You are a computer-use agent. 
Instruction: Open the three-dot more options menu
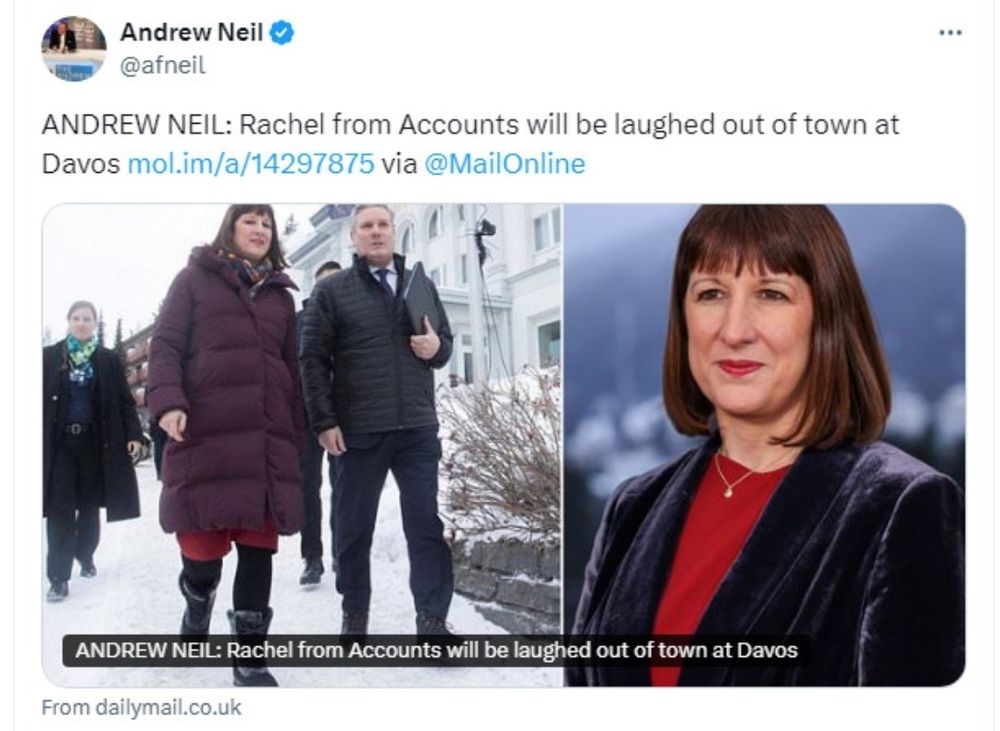[950, 33]
